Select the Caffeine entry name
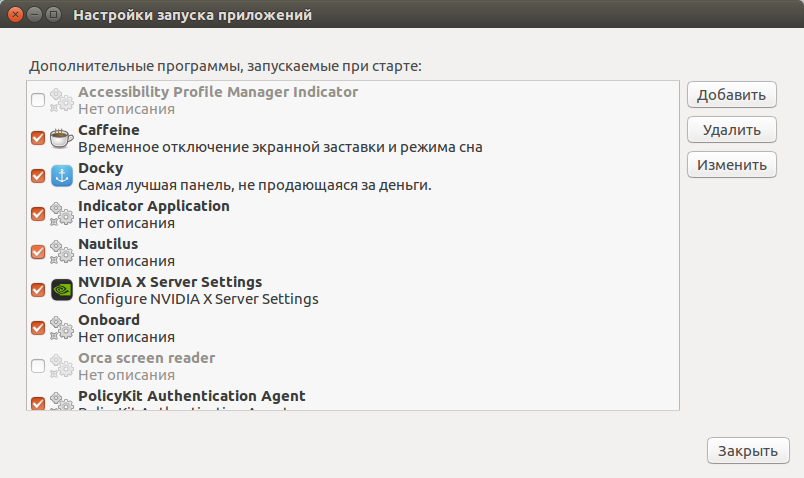The width and height of the screenshot is (804, 478). (109, 130)
